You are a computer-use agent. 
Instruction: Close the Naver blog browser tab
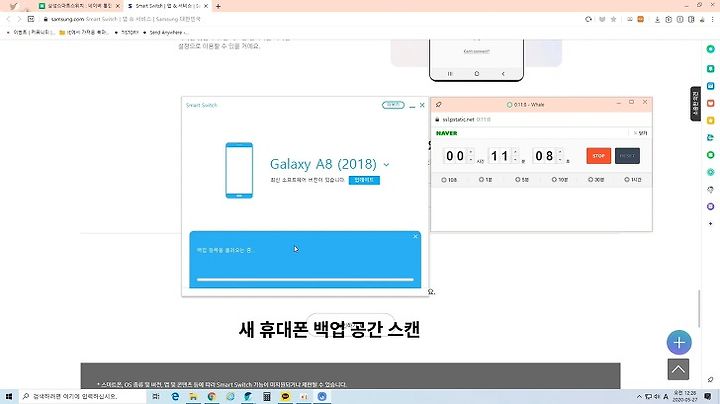[118, 6]
